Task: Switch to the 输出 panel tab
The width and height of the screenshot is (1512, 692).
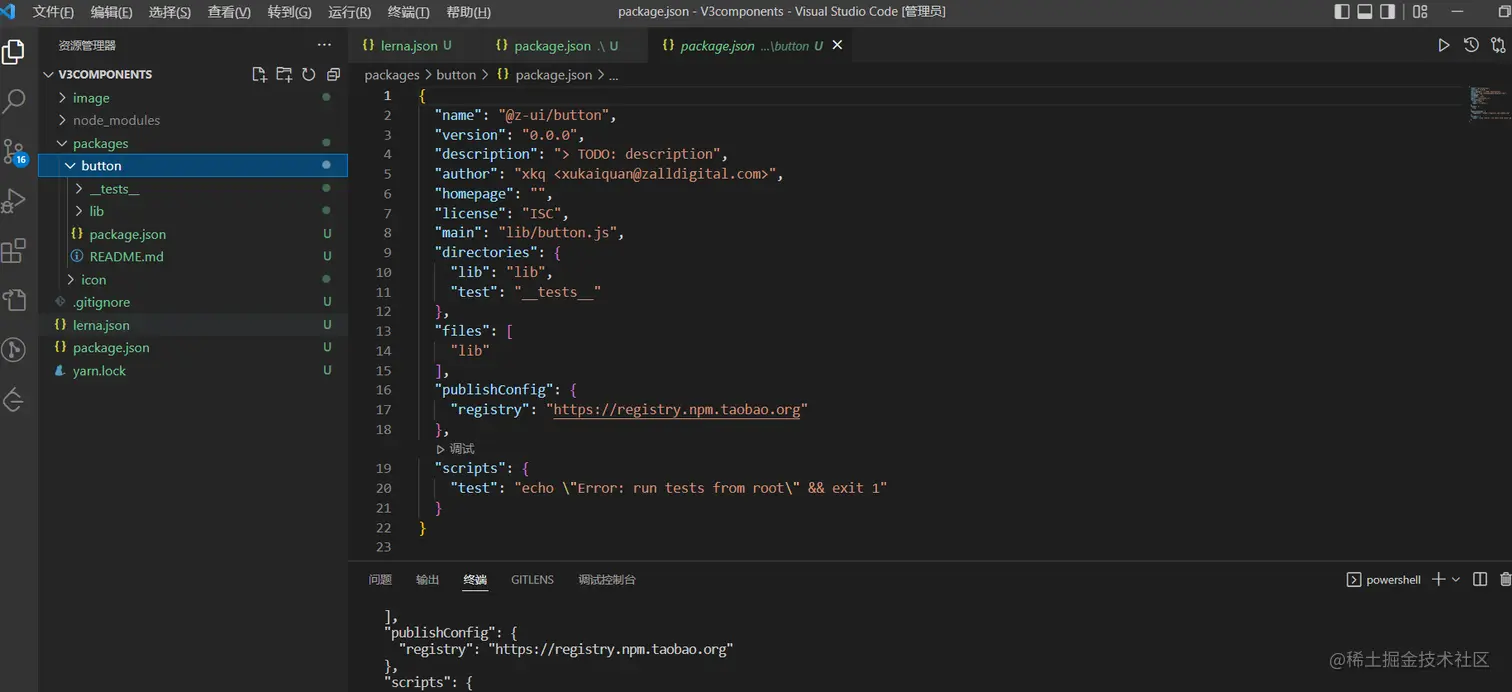Action: point(427,580)
